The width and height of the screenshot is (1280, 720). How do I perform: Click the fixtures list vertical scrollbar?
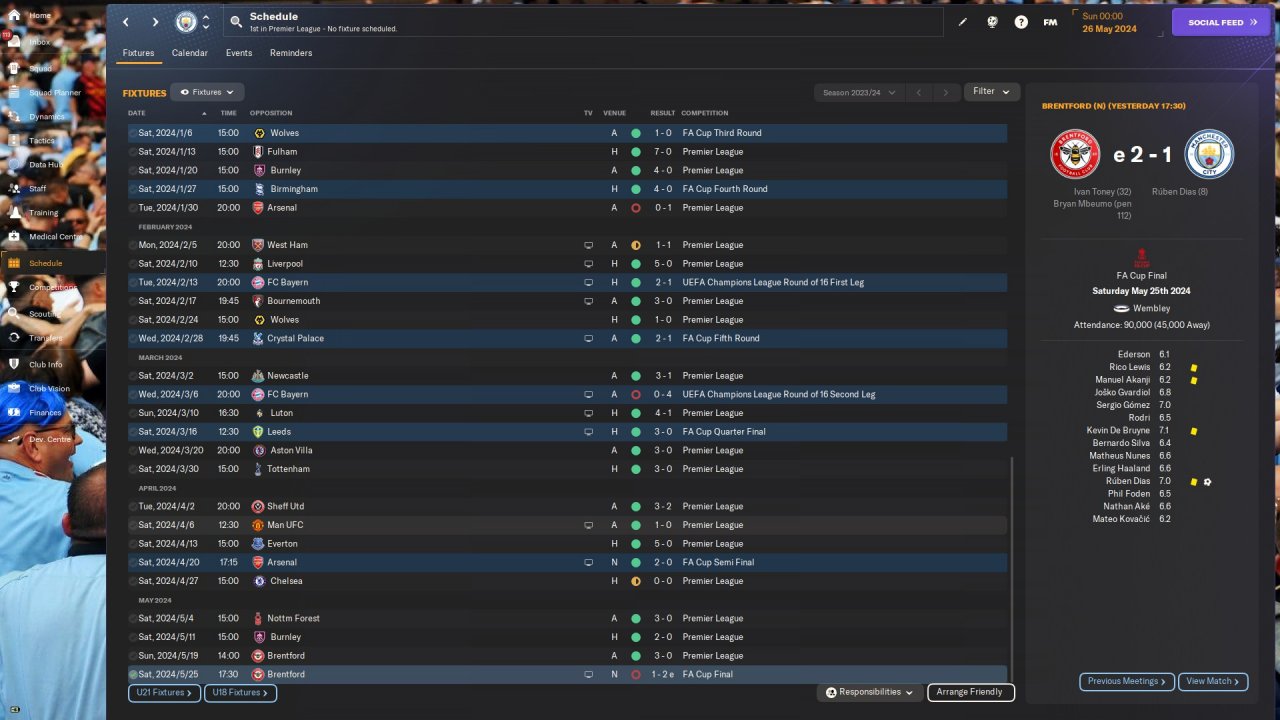coord(1012,568)
